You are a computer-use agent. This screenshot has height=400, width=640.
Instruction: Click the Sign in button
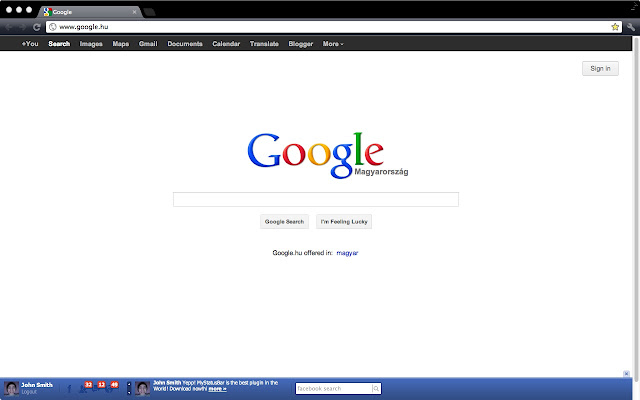[600, 69]
